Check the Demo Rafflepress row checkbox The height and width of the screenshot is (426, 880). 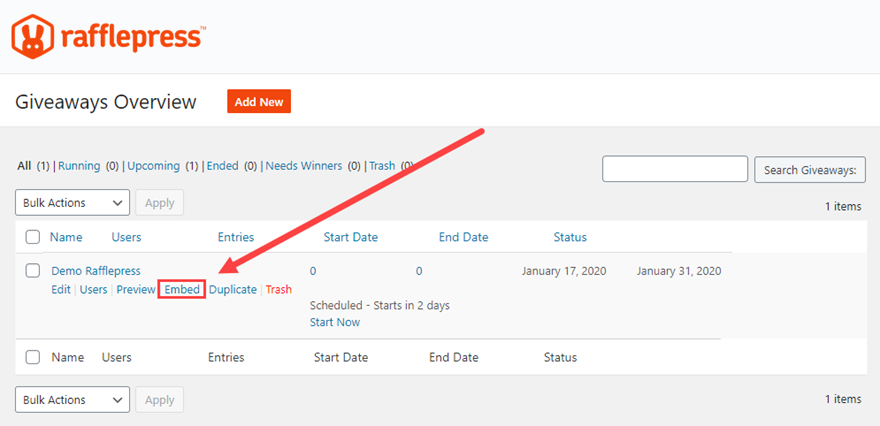[x=33, y=271]
